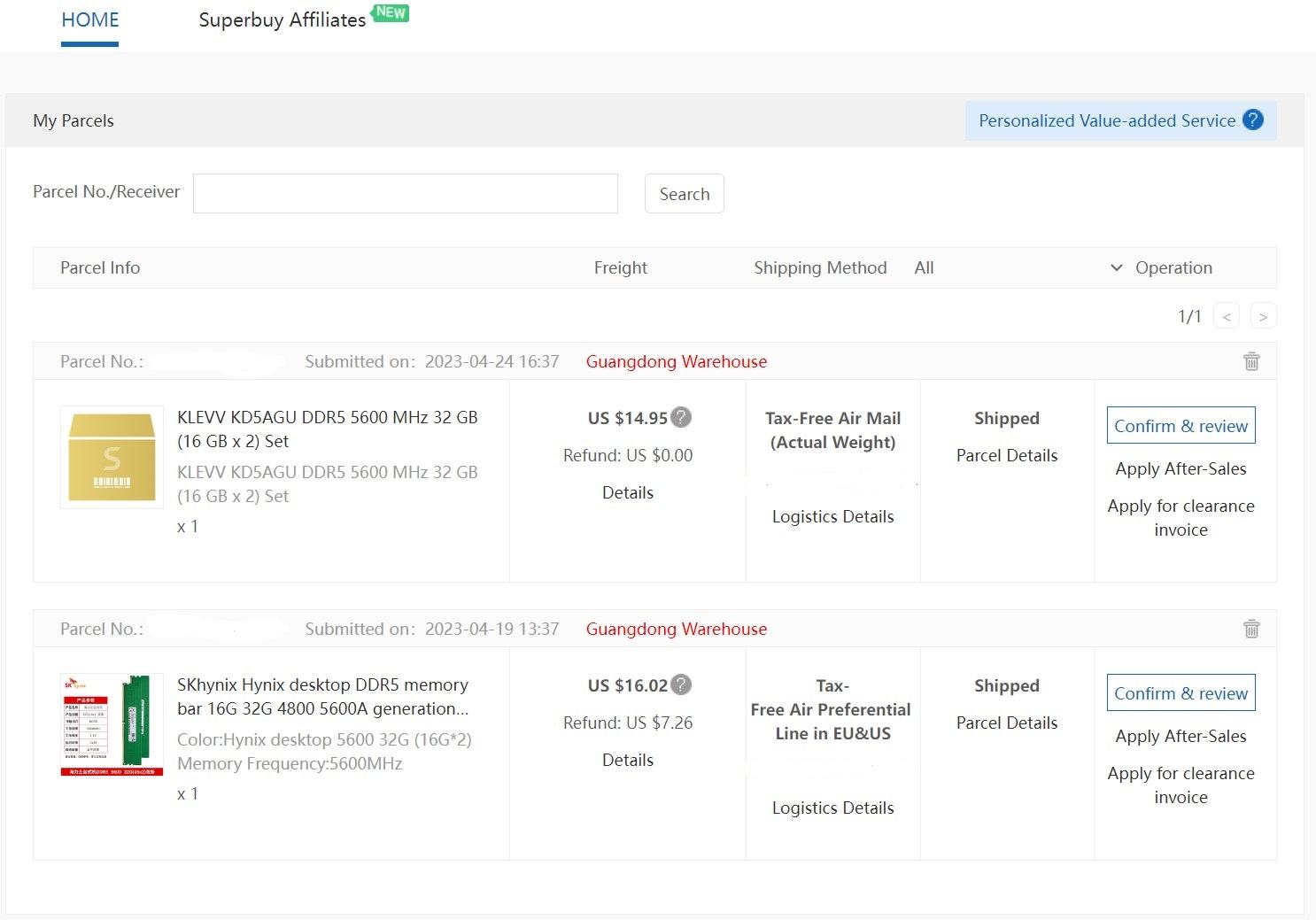1316x920 pixels.
Task: Open Parcel Details for the SKhynix parcel
Action: pyautogui.click(x=1007, y=723)
